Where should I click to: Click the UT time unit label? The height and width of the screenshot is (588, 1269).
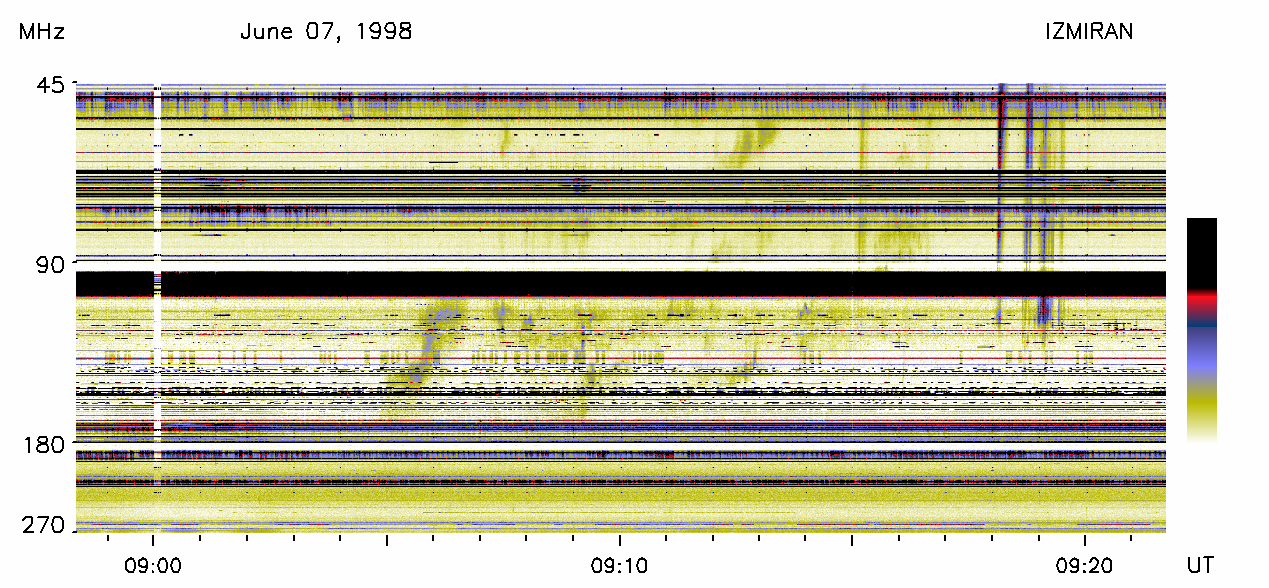(1200, 566)
